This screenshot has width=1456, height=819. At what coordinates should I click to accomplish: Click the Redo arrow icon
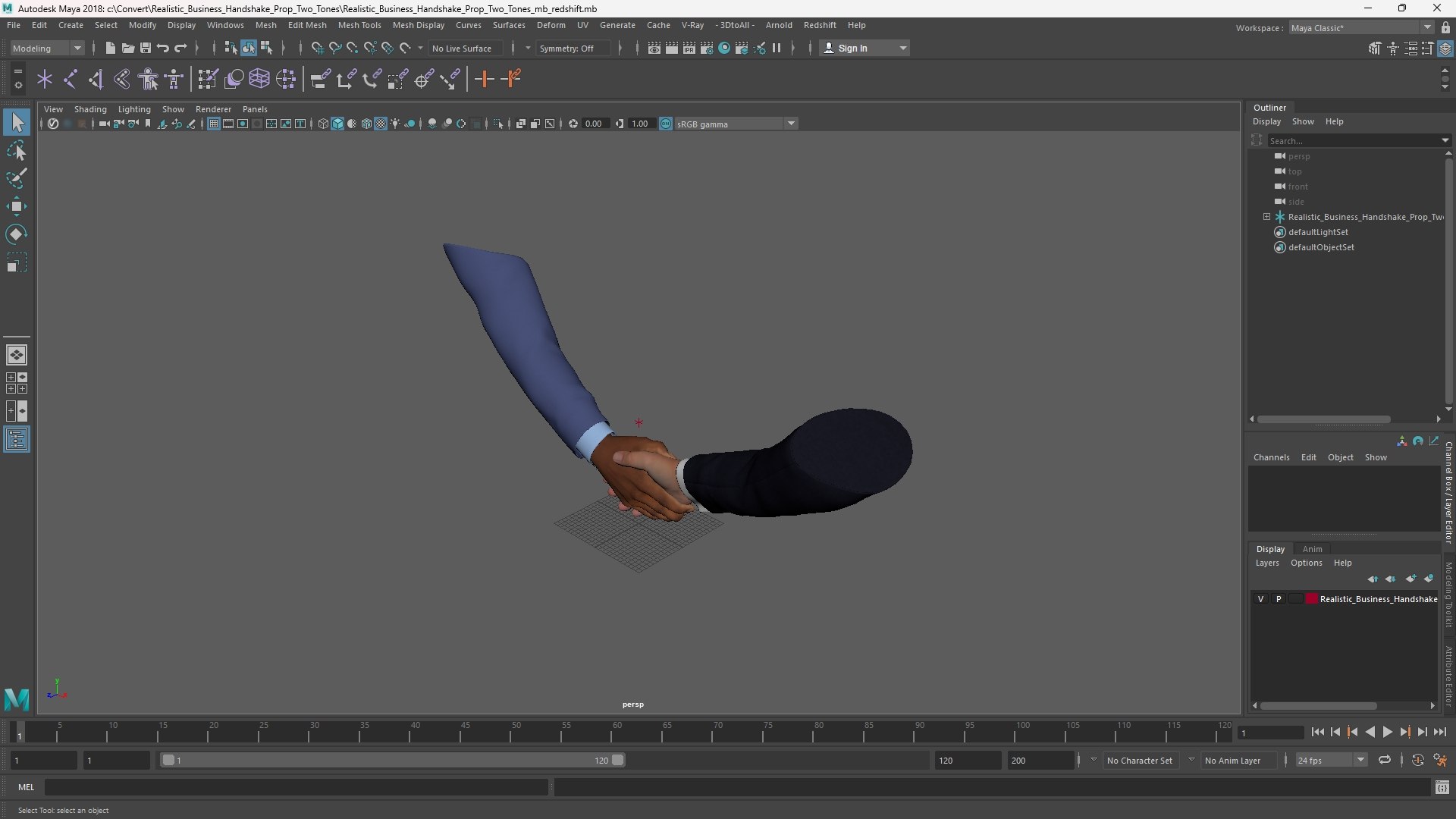pos(180,48)
